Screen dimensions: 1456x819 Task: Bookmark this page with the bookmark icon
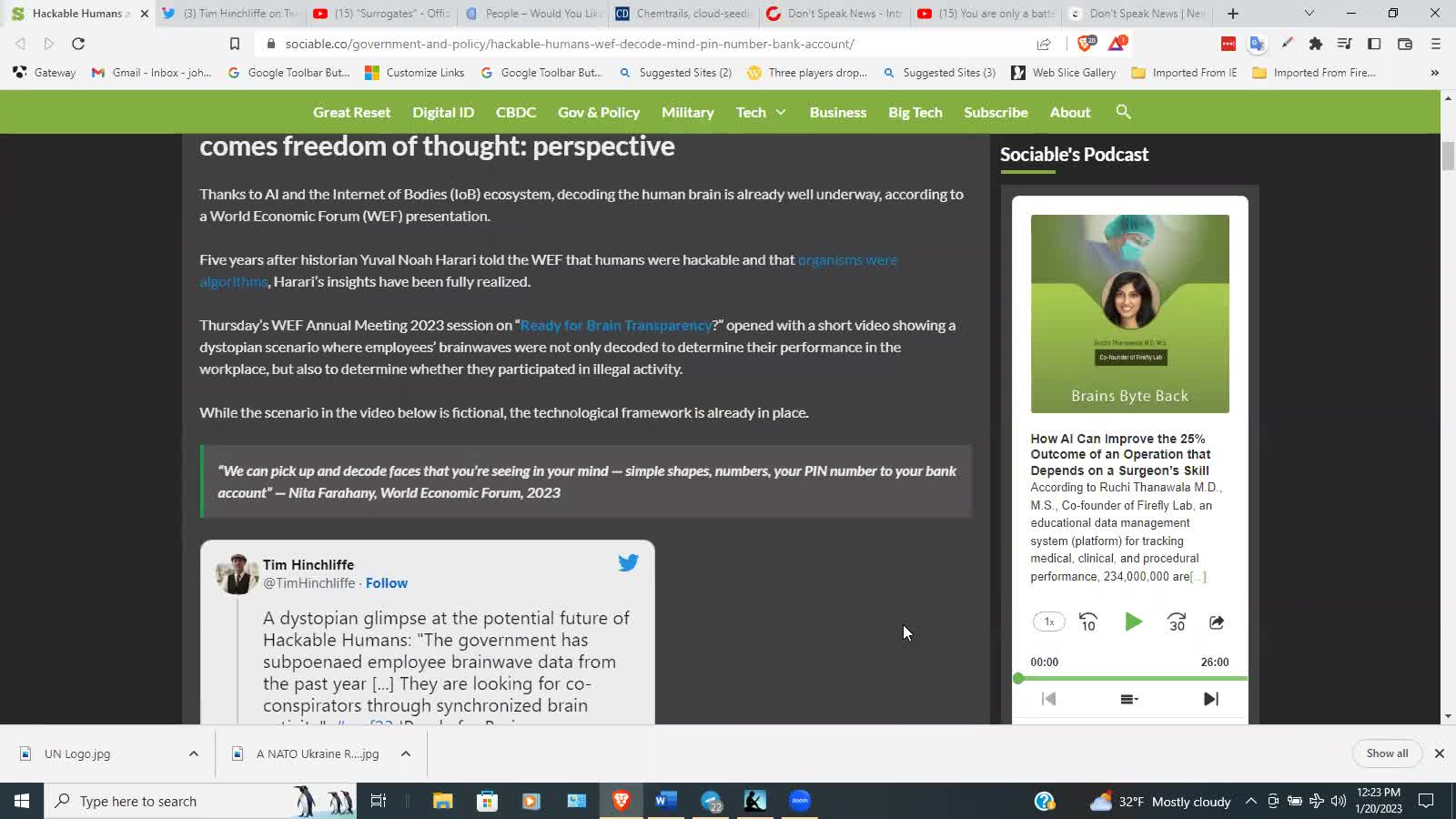pos(234,44)
